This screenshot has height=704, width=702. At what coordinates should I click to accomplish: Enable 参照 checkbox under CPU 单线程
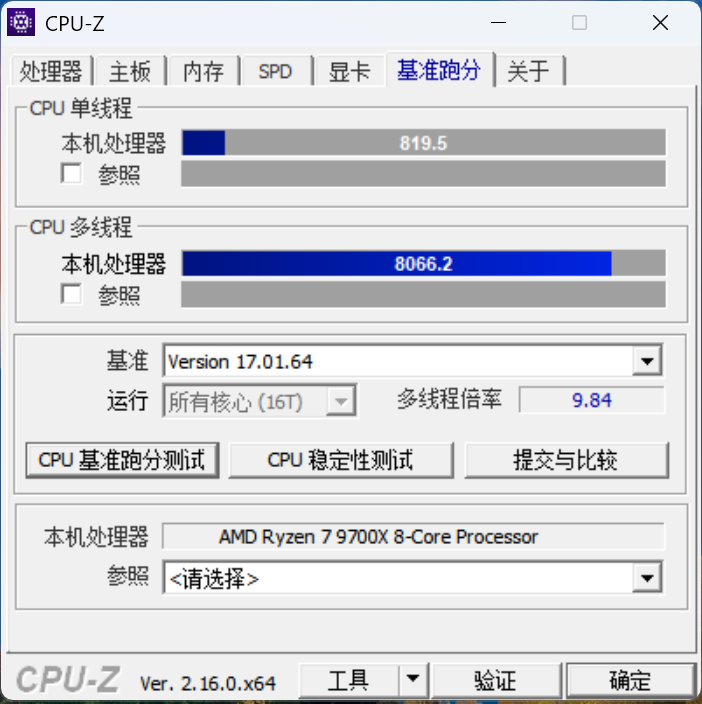pos(71,173)
